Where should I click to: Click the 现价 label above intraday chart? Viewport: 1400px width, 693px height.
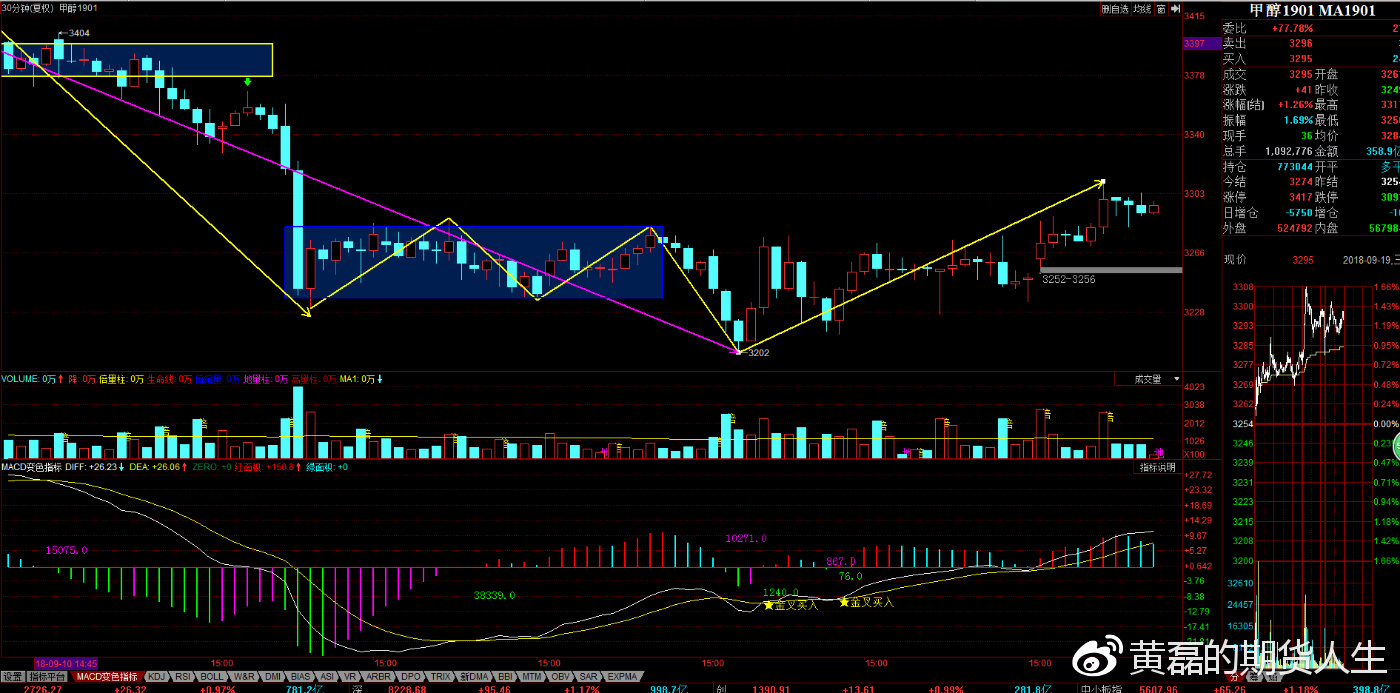coord(1234,259)
